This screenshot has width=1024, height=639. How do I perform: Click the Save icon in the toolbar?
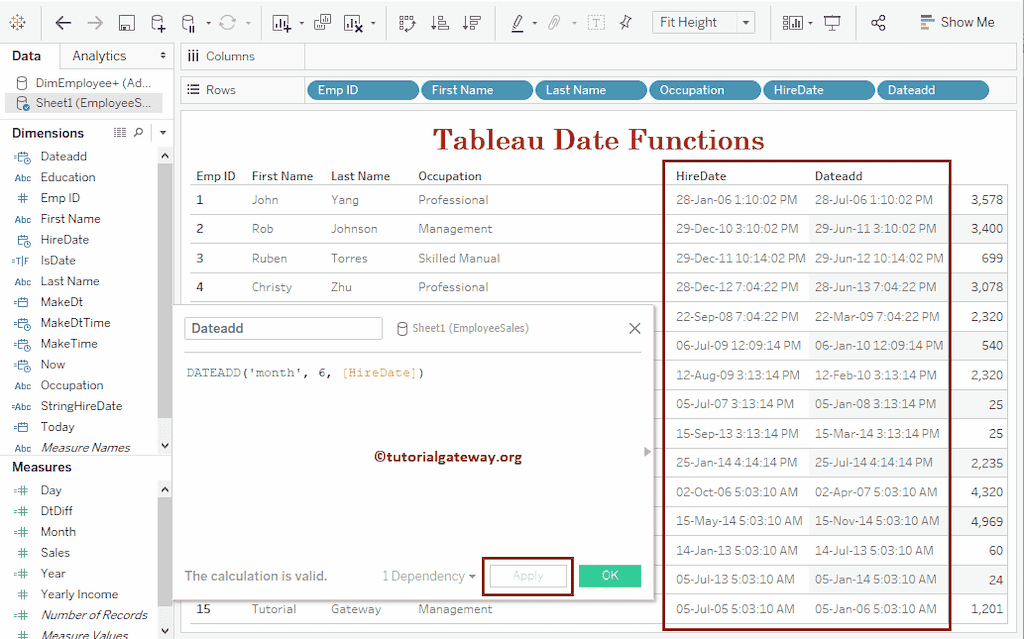click(x=127, y=21)
